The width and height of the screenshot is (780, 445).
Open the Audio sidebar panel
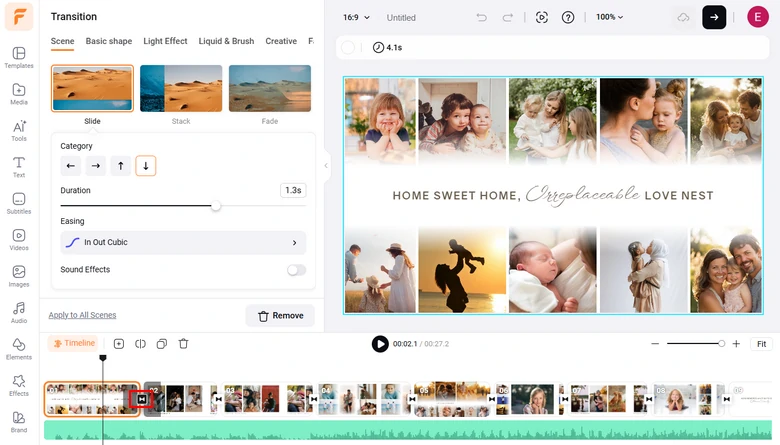pos(19,313)
